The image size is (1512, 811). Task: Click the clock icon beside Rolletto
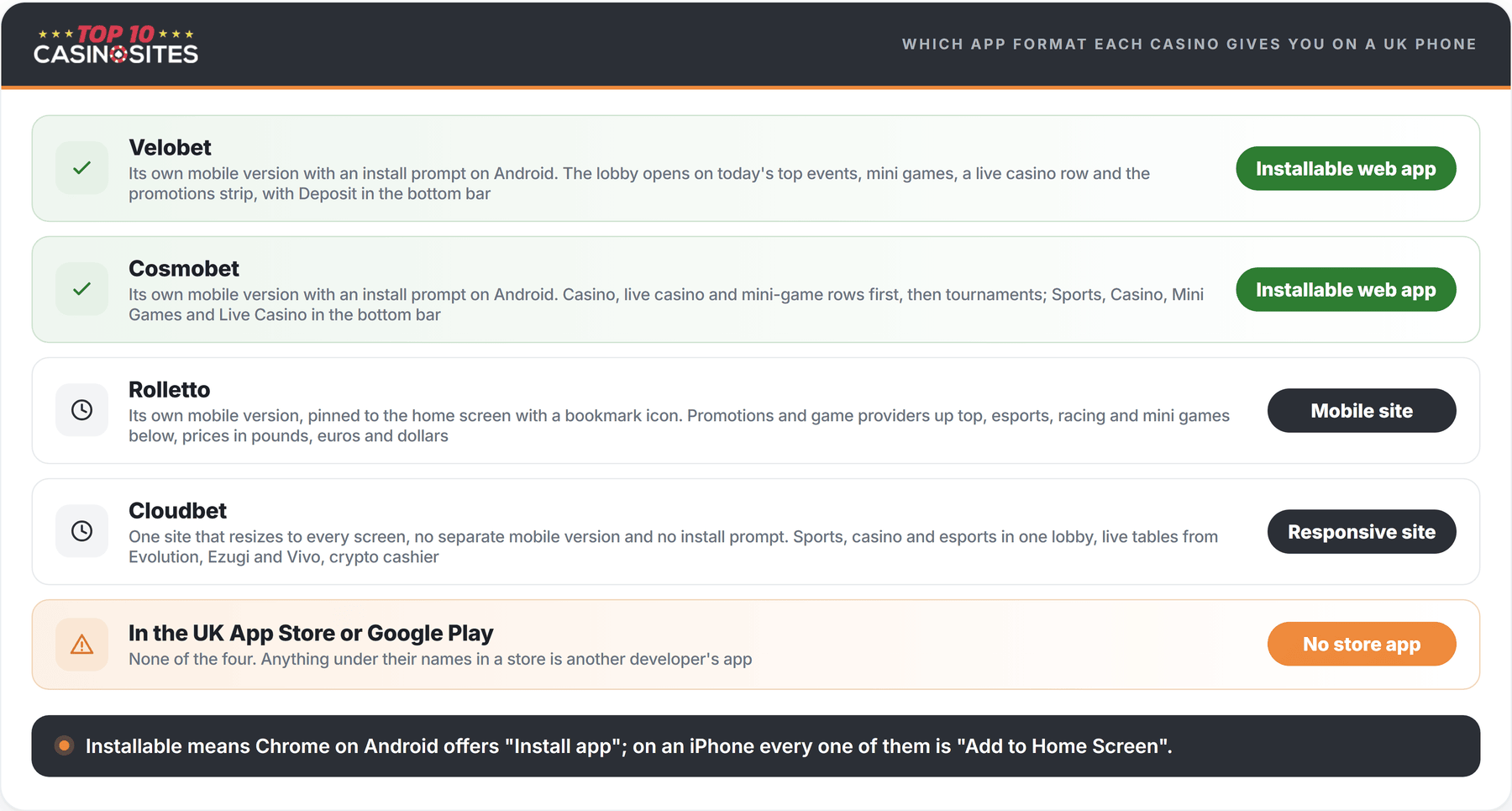pyautogui.click(x=81, y=410)
